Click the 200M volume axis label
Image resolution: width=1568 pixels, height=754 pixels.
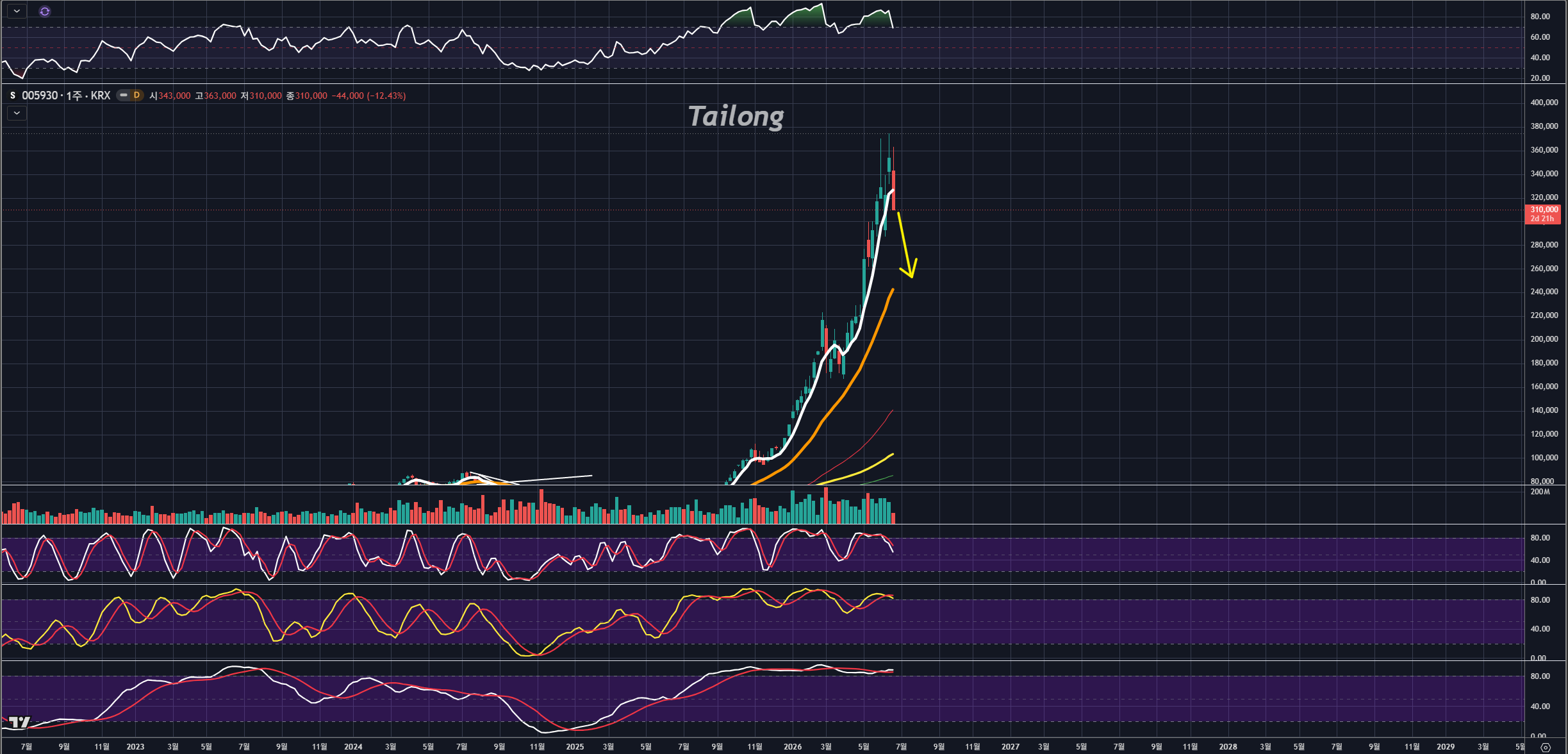pyautogui.click(x=1540, y=492)
